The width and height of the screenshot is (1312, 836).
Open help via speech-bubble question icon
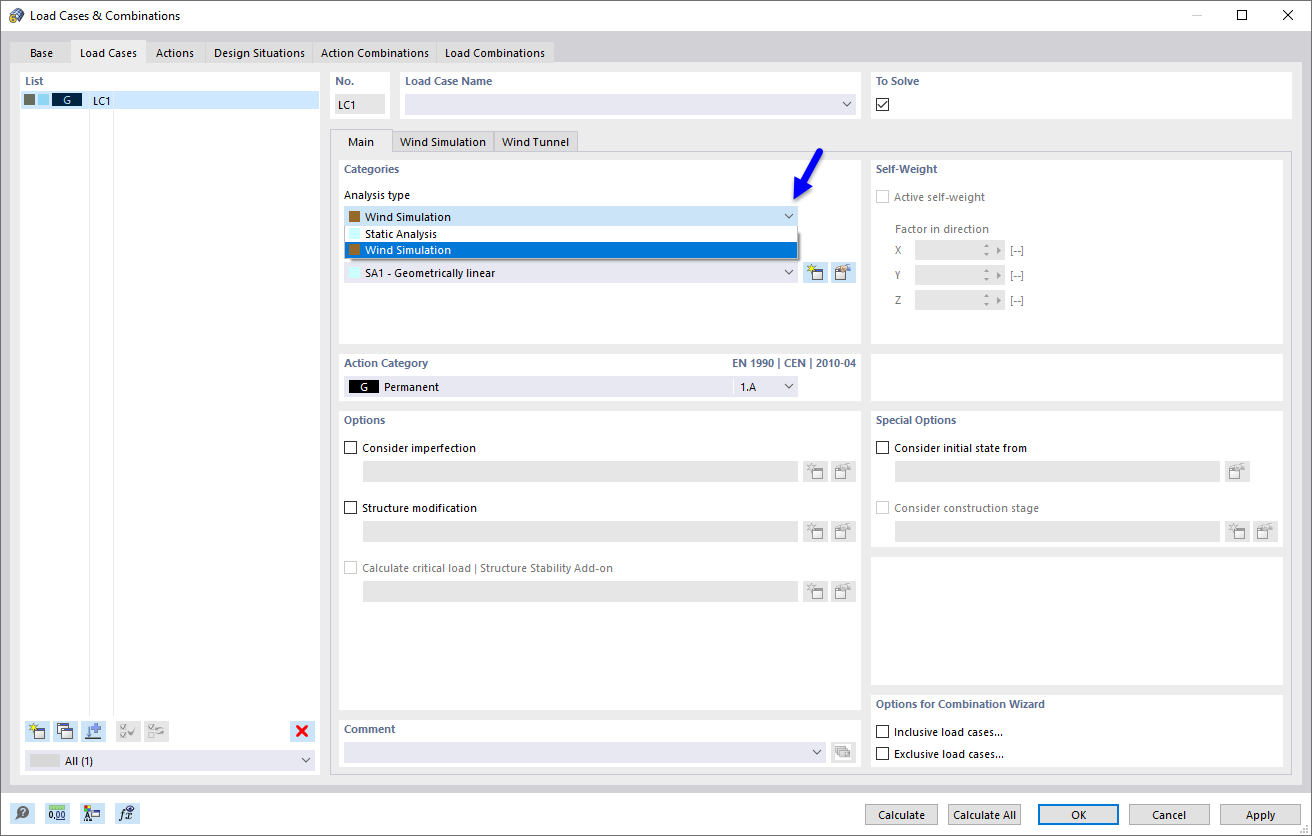pos(23,813)
